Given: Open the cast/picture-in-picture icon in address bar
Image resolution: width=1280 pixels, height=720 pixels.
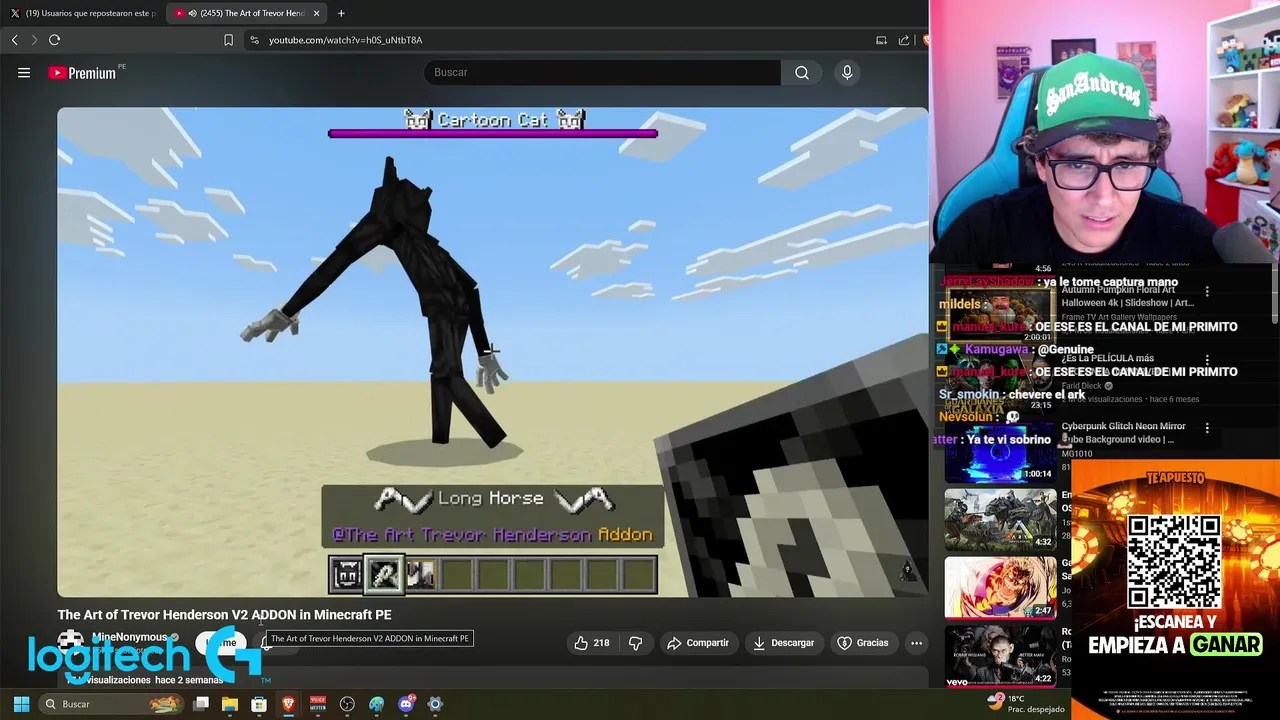Looking at the screenshot, I should click(x=881, y=40).
